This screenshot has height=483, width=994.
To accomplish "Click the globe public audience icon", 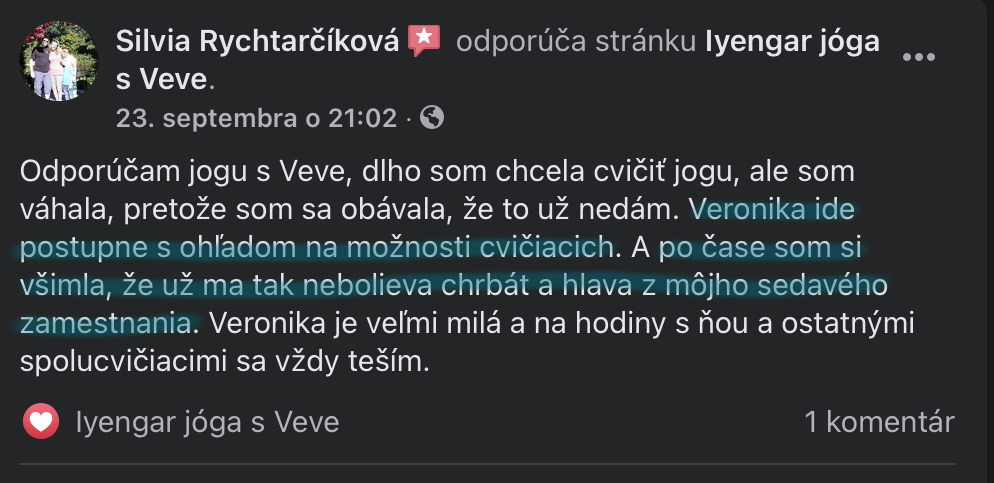I will (432, 117).
